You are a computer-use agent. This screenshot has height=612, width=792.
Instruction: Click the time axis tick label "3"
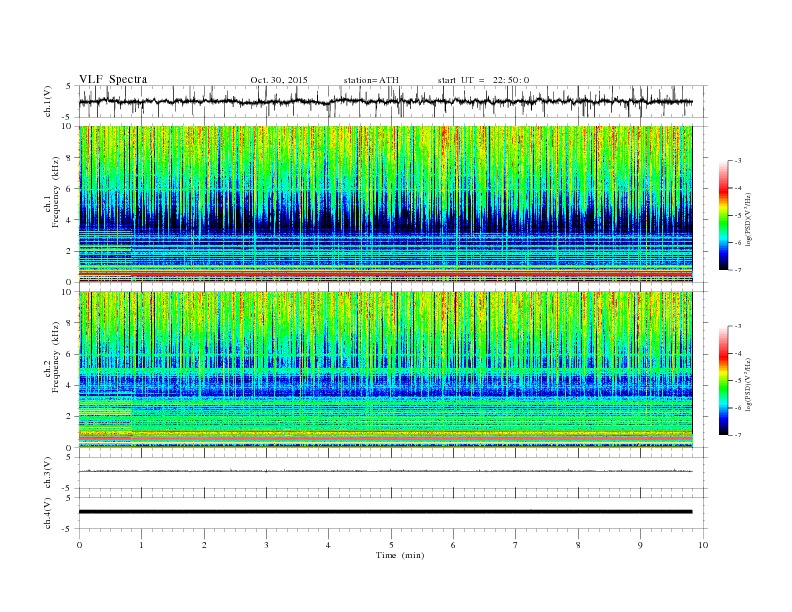[266, 545]
